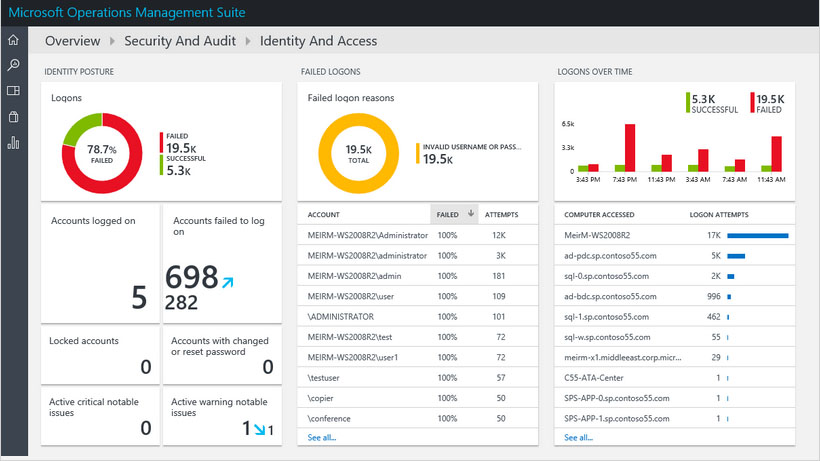Click the bar chart Usage icon
The width and height of the screenshot is (820, 461).
[13, 143]
